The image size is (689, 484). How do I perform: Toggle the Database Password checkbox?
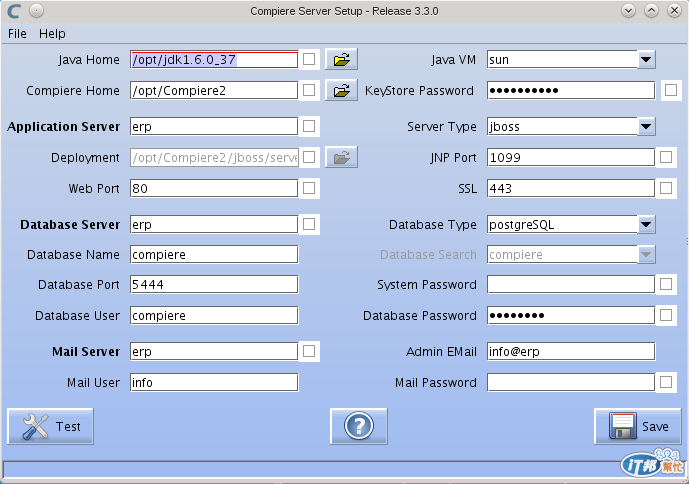click(x=666, y=315)
